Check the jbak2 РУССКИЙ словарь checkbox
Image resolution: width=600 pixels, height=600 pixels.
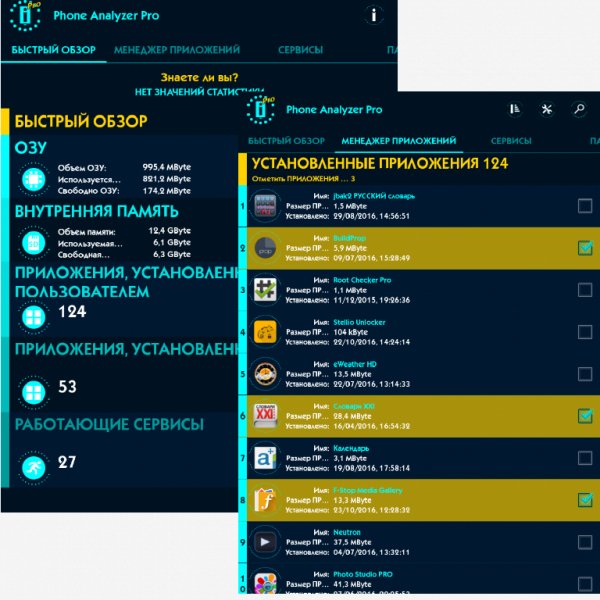pos(585,206)
